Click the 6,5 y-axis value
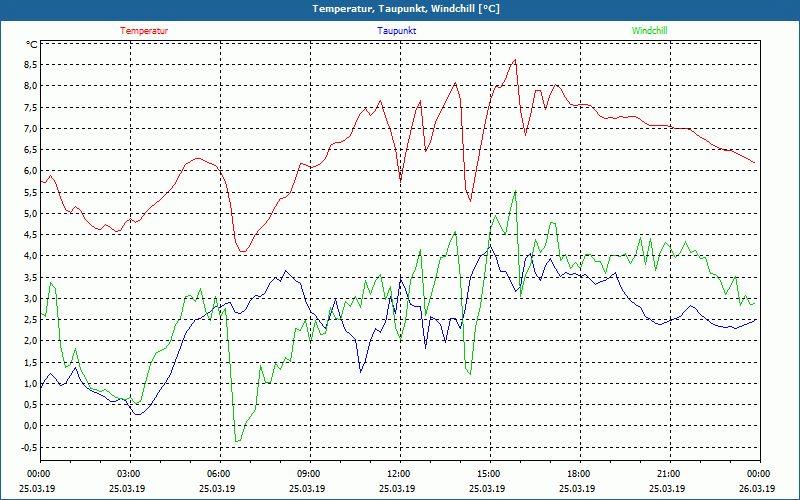800x500 pixels. click(x=31, y=149)
